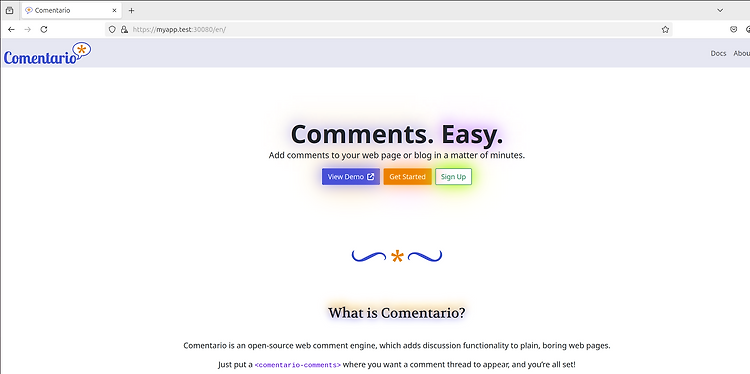Click the 'Add comments to your web page' subtitle
The height and width of the screenshot is (374, 750).
(397, 155)
